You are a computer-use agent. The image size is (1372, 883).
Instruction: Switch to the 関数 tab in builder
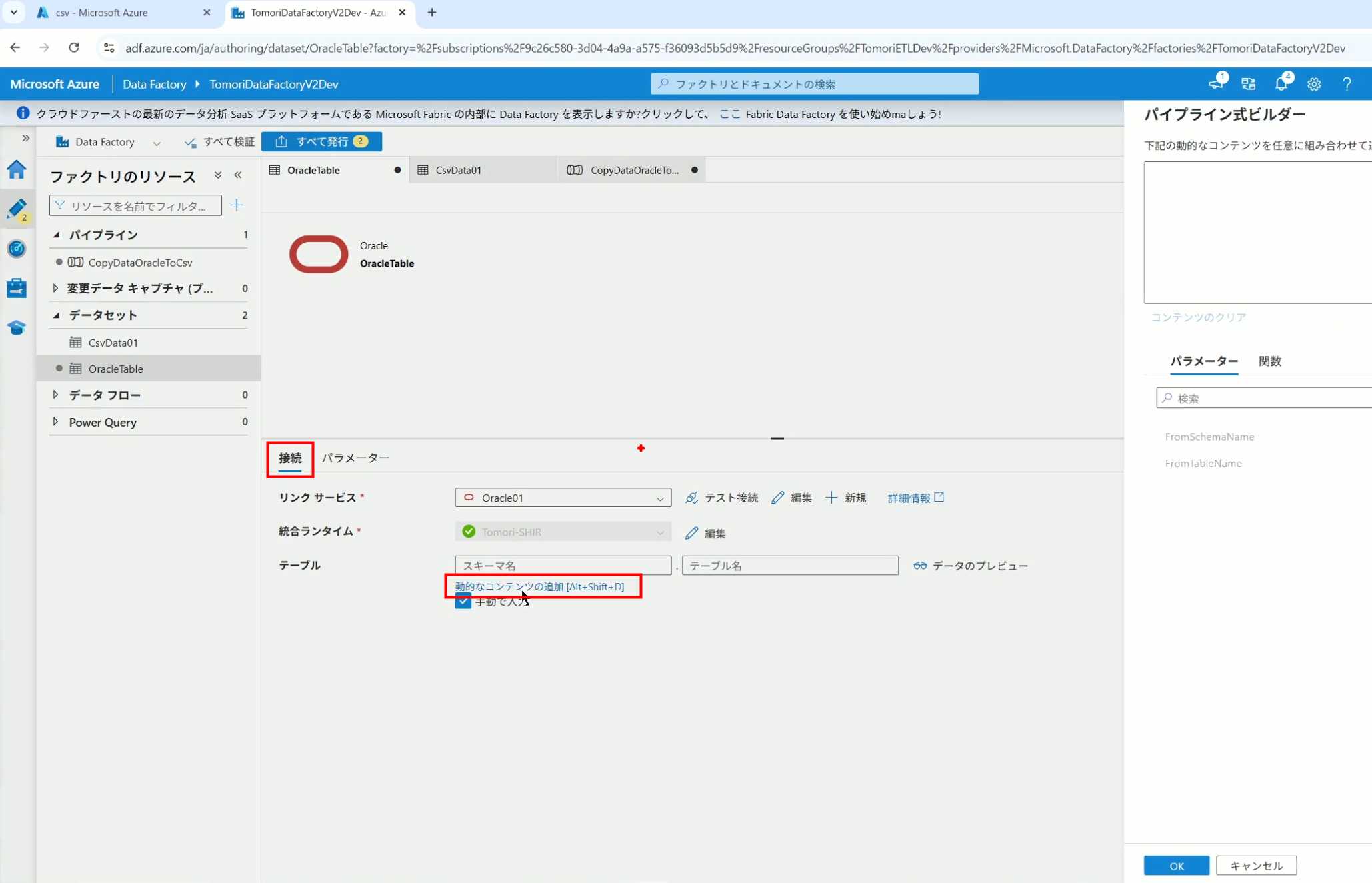(x=1269, y=361)
